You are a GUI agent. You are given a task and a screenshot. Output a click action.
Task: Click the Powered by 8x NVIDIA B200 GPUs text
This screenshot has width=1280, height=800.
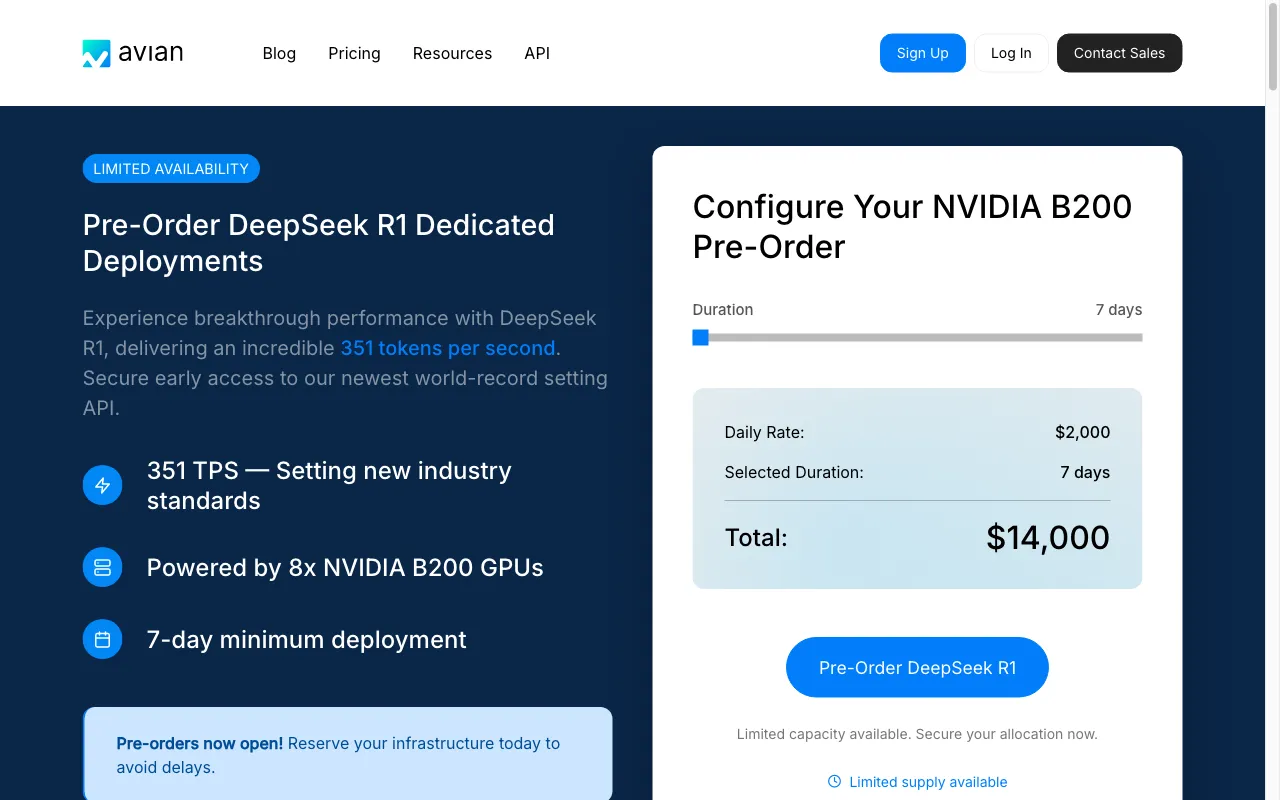(x=345, y=567)
